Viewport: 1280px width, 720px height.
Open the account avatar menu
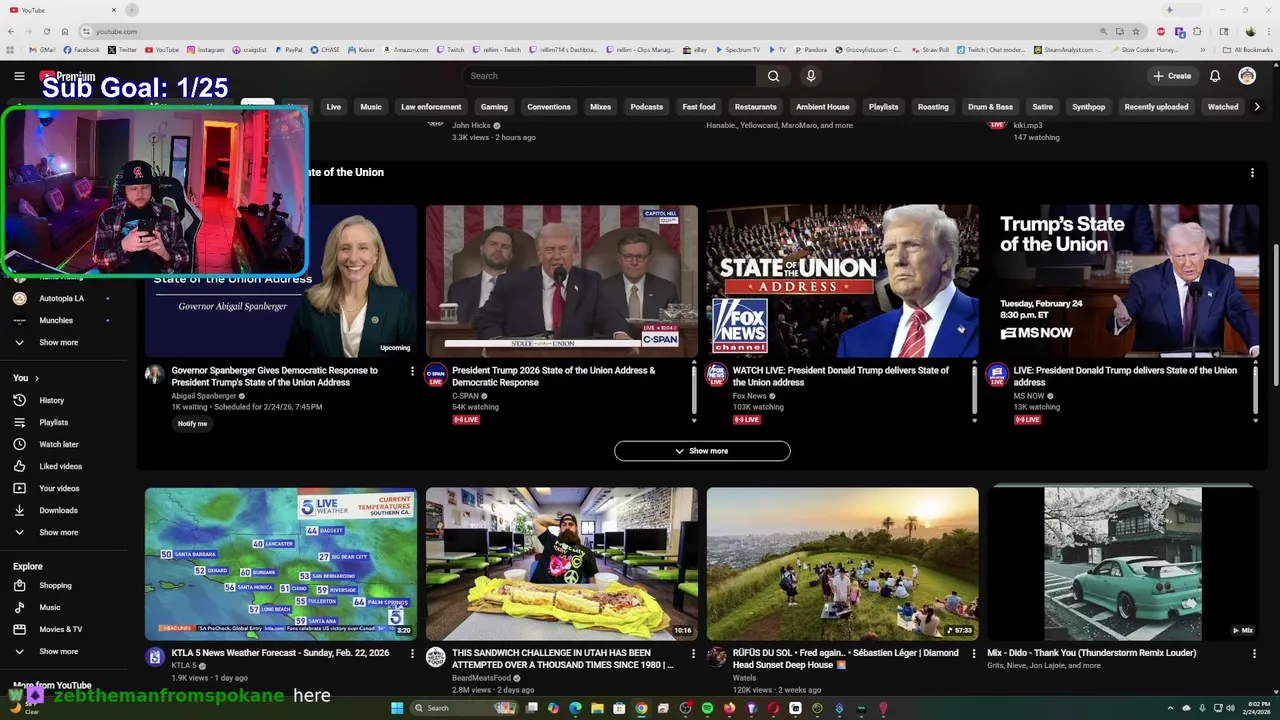[1247, 76]
